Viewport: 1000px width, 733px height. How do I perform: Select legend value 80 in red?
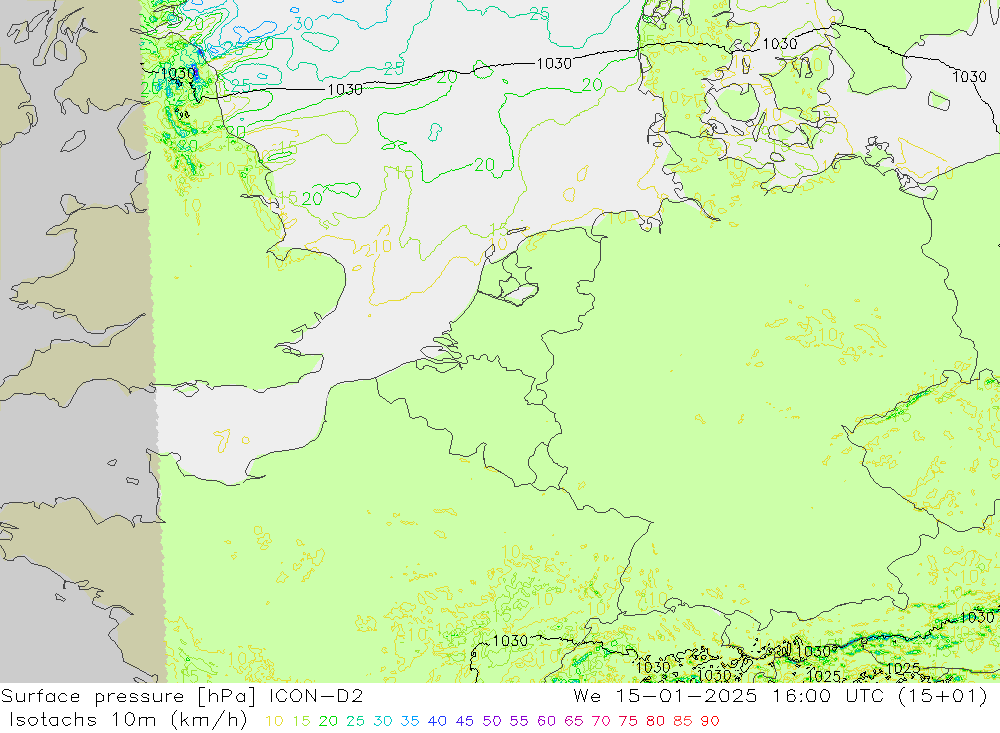pyautogui.click(x=655, y=721)
